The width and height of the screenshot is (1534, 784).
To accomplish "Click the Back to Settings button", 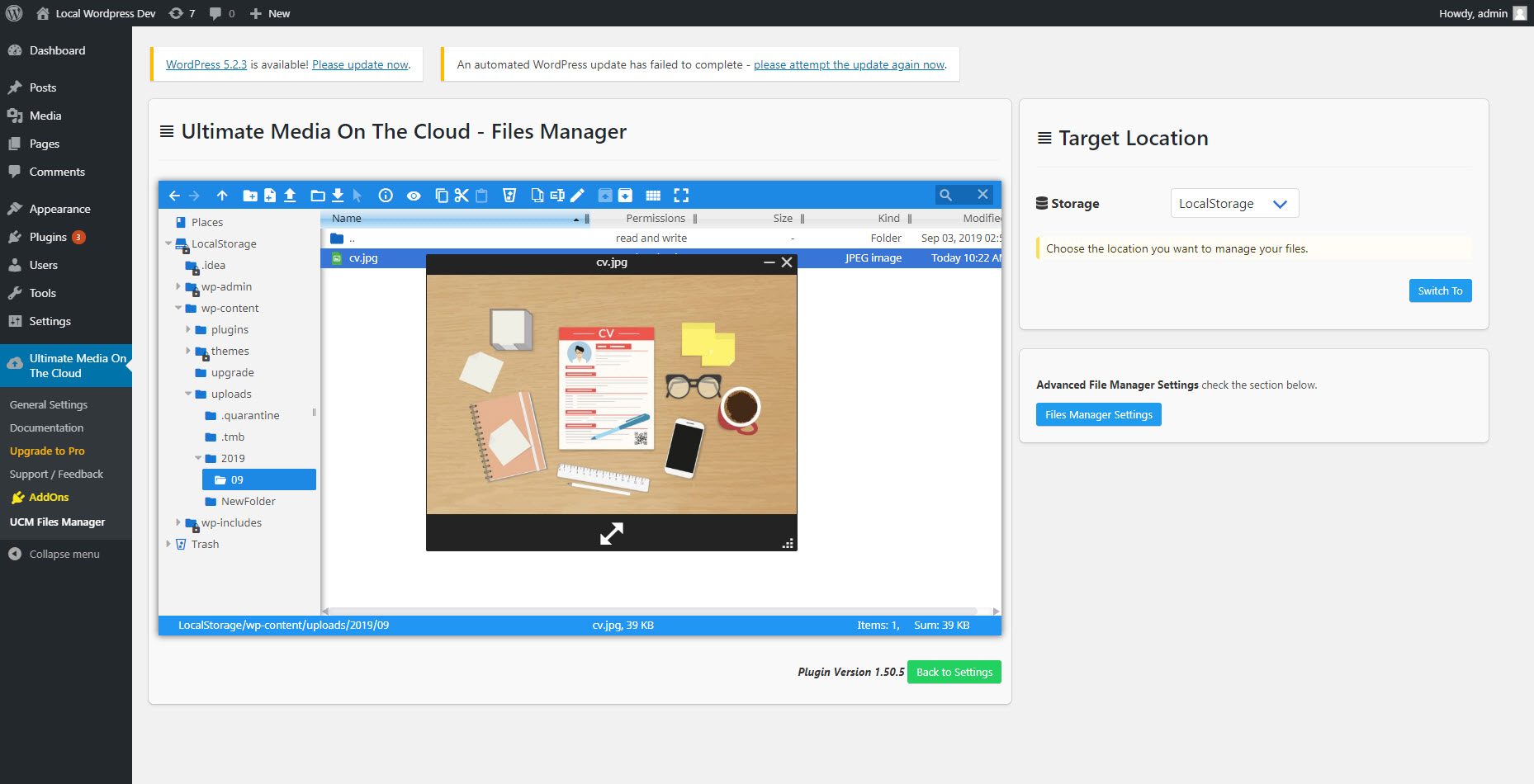I will click(954, 672).
